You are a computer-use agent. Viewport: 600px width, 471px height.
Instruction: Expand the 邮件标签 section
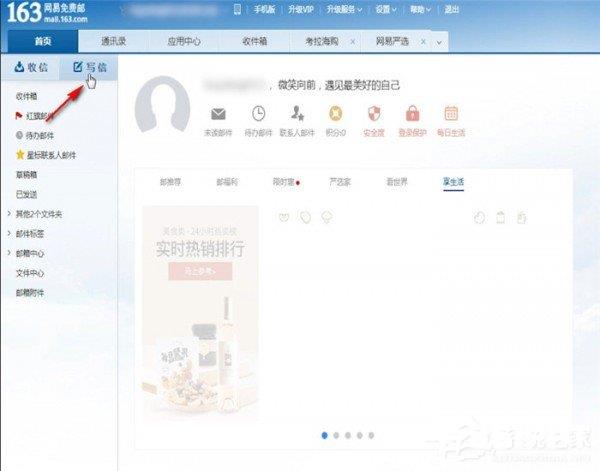[x=9, y=233]
